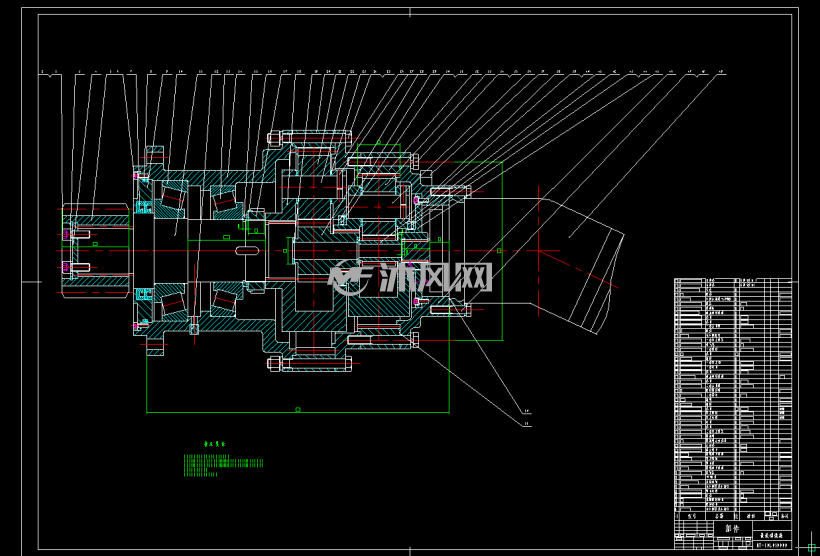
Task: Select the drawing number cell in title block
Action: pos(771,545)
